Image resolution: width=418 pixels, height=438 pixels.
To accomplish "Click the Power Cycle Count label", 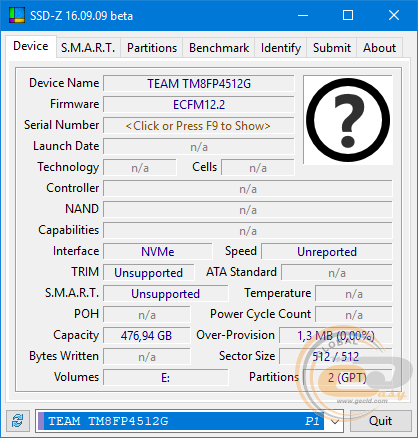I will point(260,314).
